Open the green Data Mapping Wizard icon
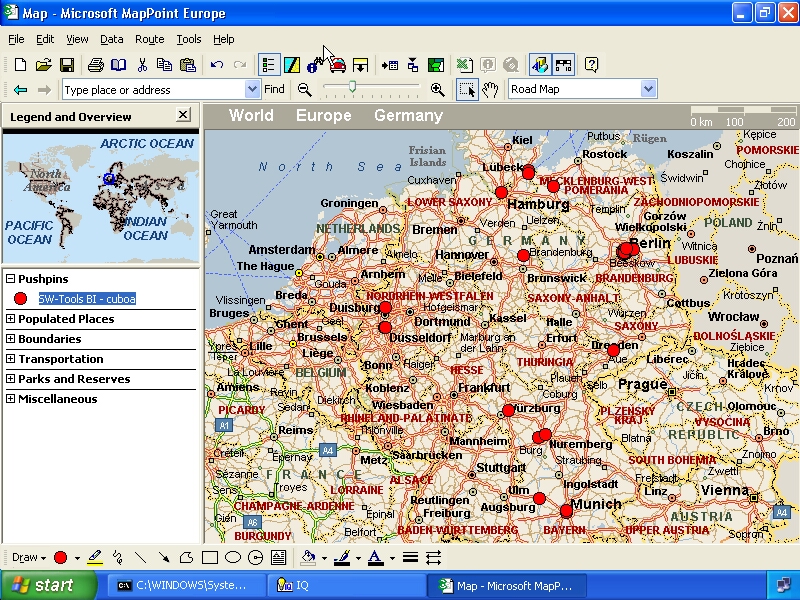This screenshot has width=800, height=600. (x=436, y=65)
